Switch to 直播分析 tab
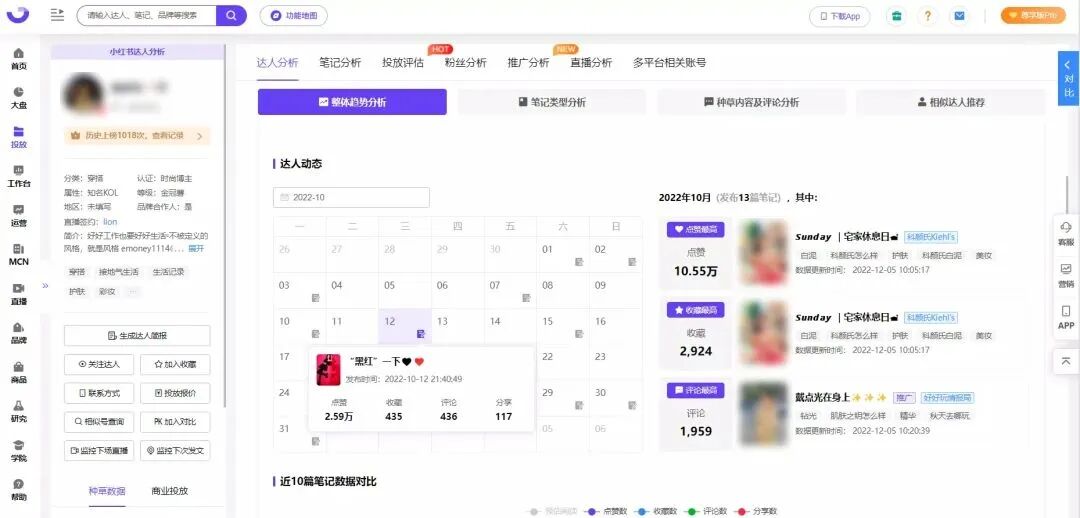This screenshot has height=518, width=1080. pyautogui.click(x=591, y=63)
